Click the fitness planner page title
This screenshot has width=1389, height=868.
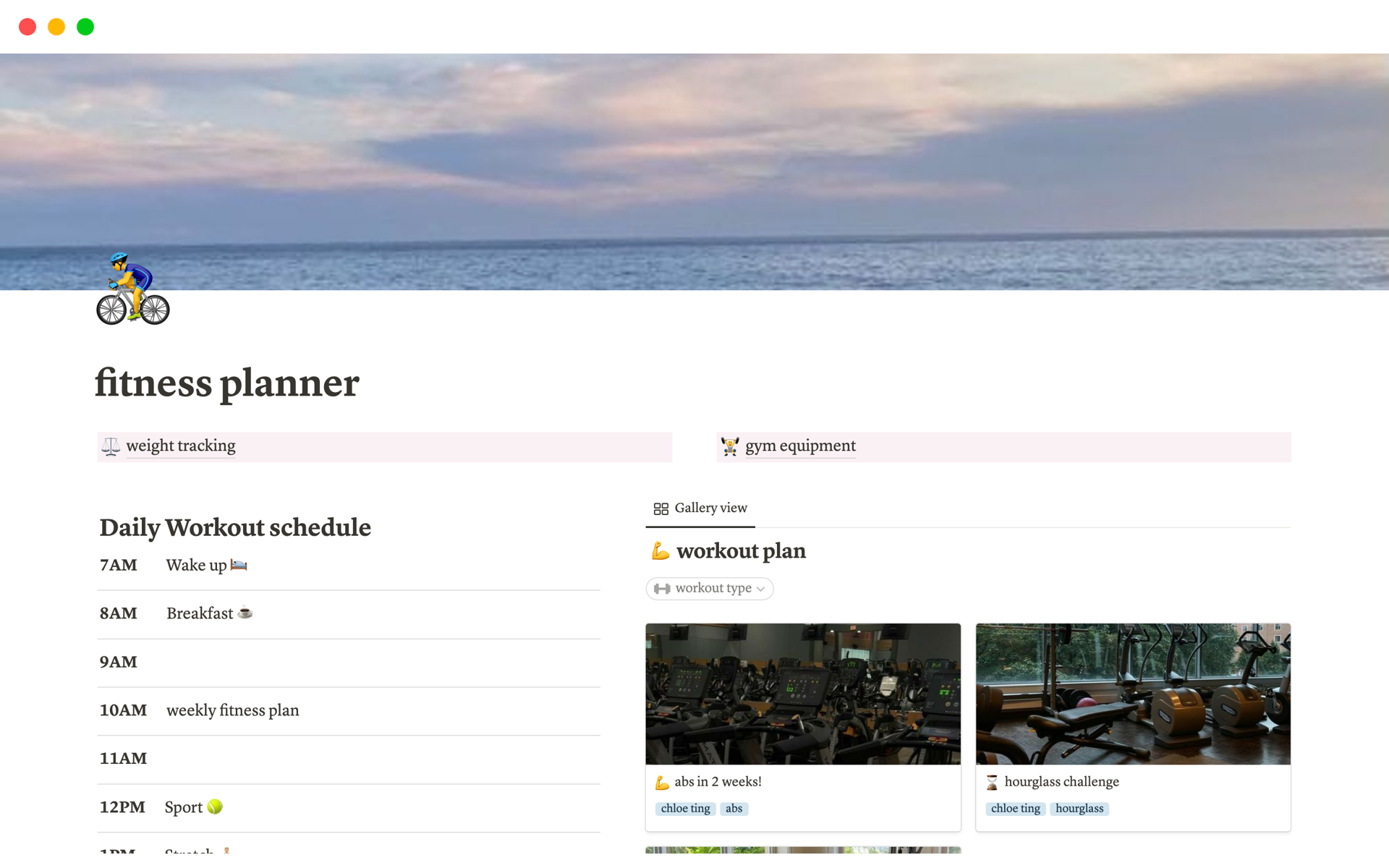227,383
